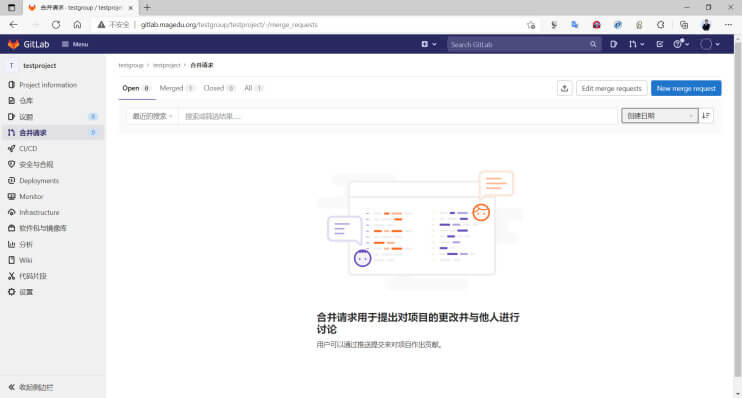The width and height of the screenshot is (742, 398).
Task: Open CI/CD in sidebar
Action: (28, 149)
